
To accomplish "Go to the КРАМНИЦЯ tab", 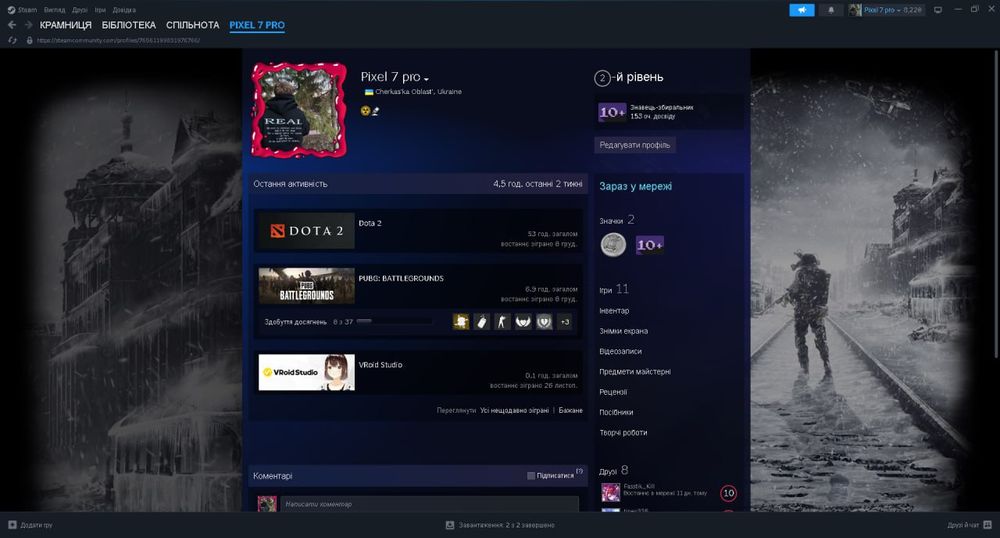I will click(65, 25).
